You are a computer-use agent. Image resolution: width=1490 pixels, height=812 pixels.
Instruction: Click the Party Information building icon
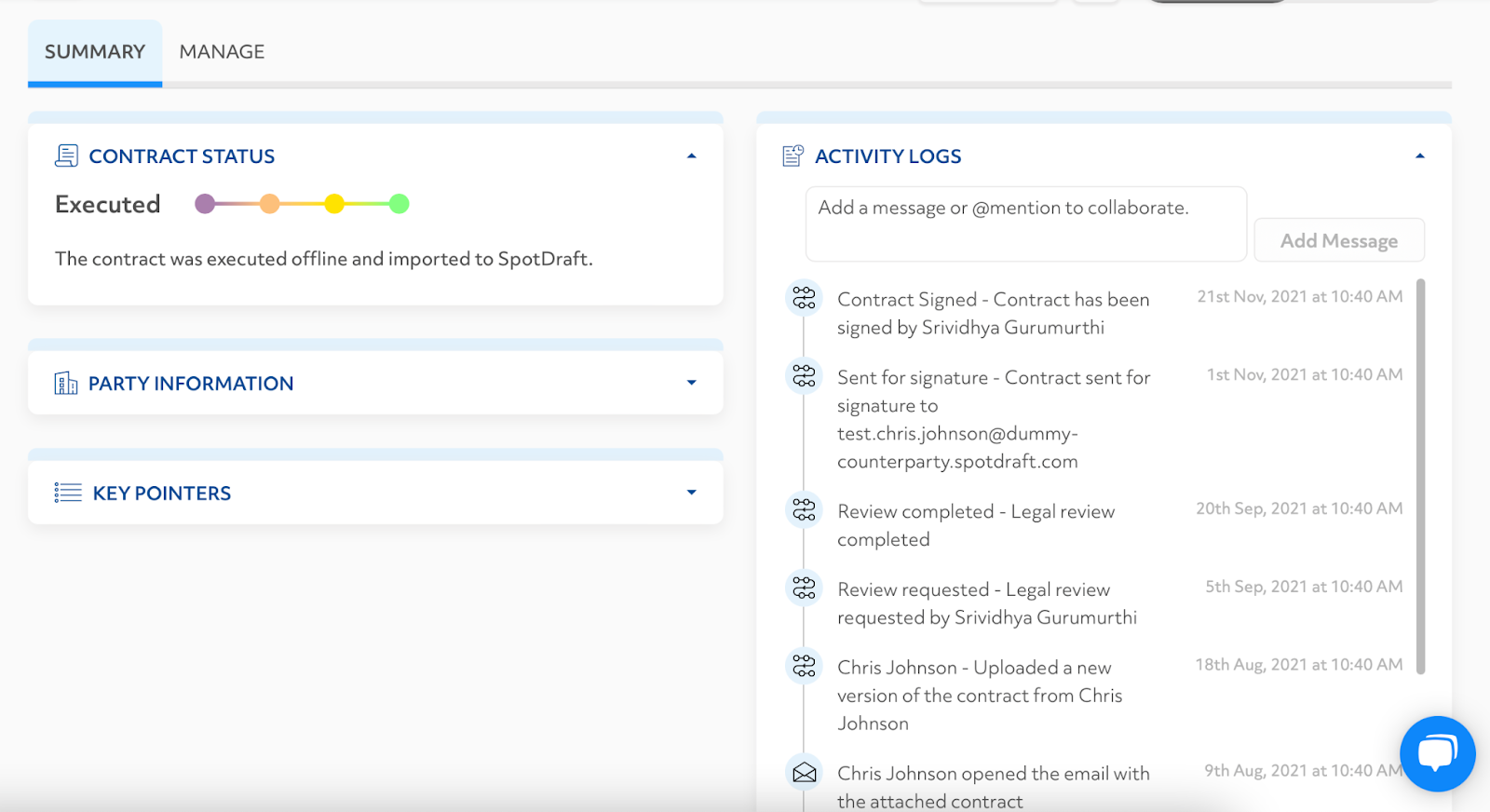(66, 383)
